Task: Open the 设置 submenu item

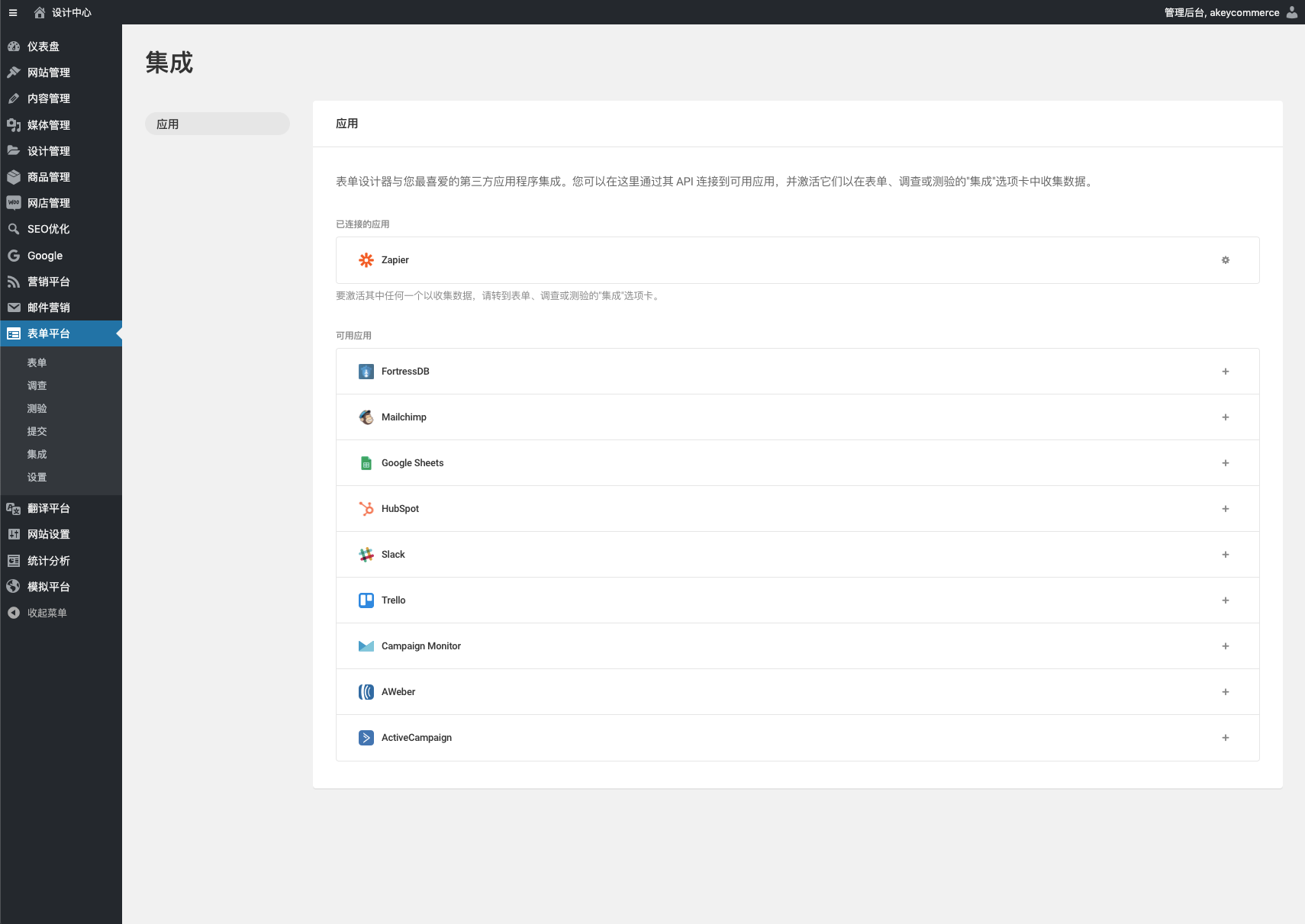Action: point(61,477)
